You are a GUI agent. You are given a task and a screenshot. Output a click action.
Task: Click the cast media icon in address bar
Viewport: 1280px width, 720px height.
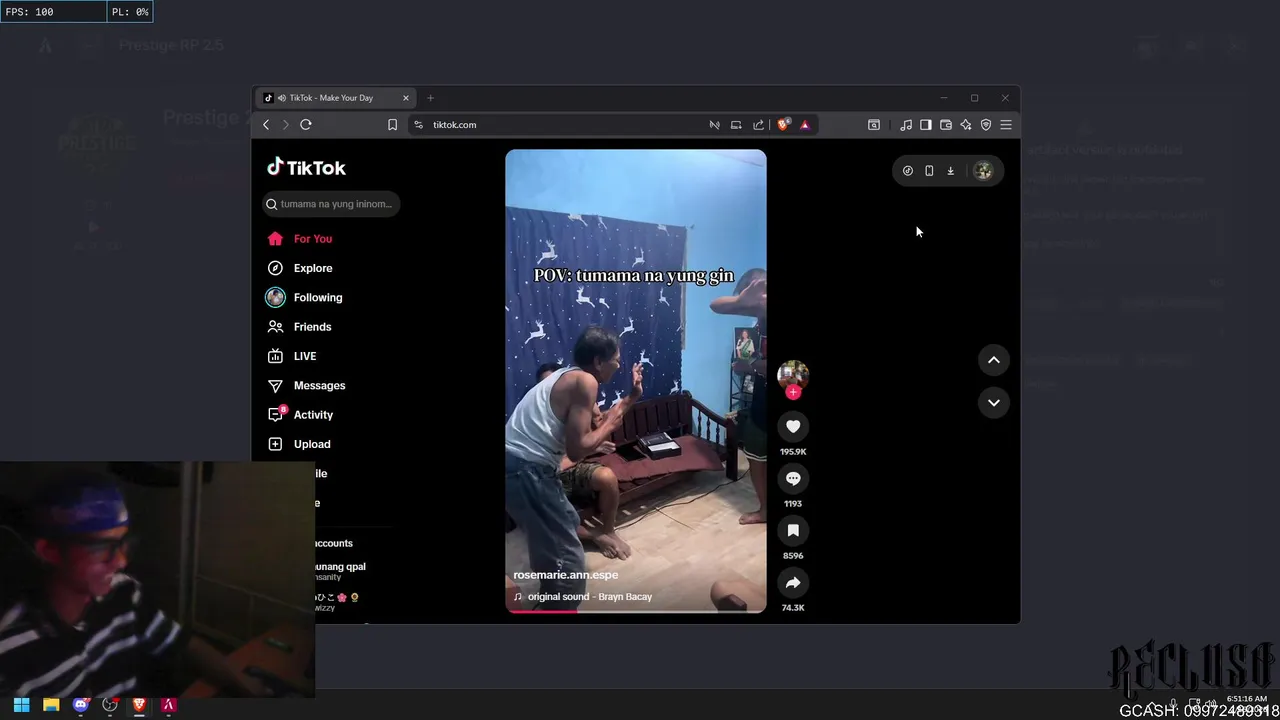point(736,125)
